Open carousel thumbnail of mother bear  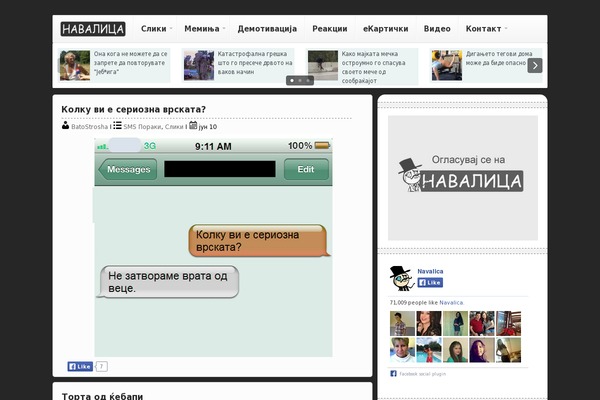(x=323, y=65)
